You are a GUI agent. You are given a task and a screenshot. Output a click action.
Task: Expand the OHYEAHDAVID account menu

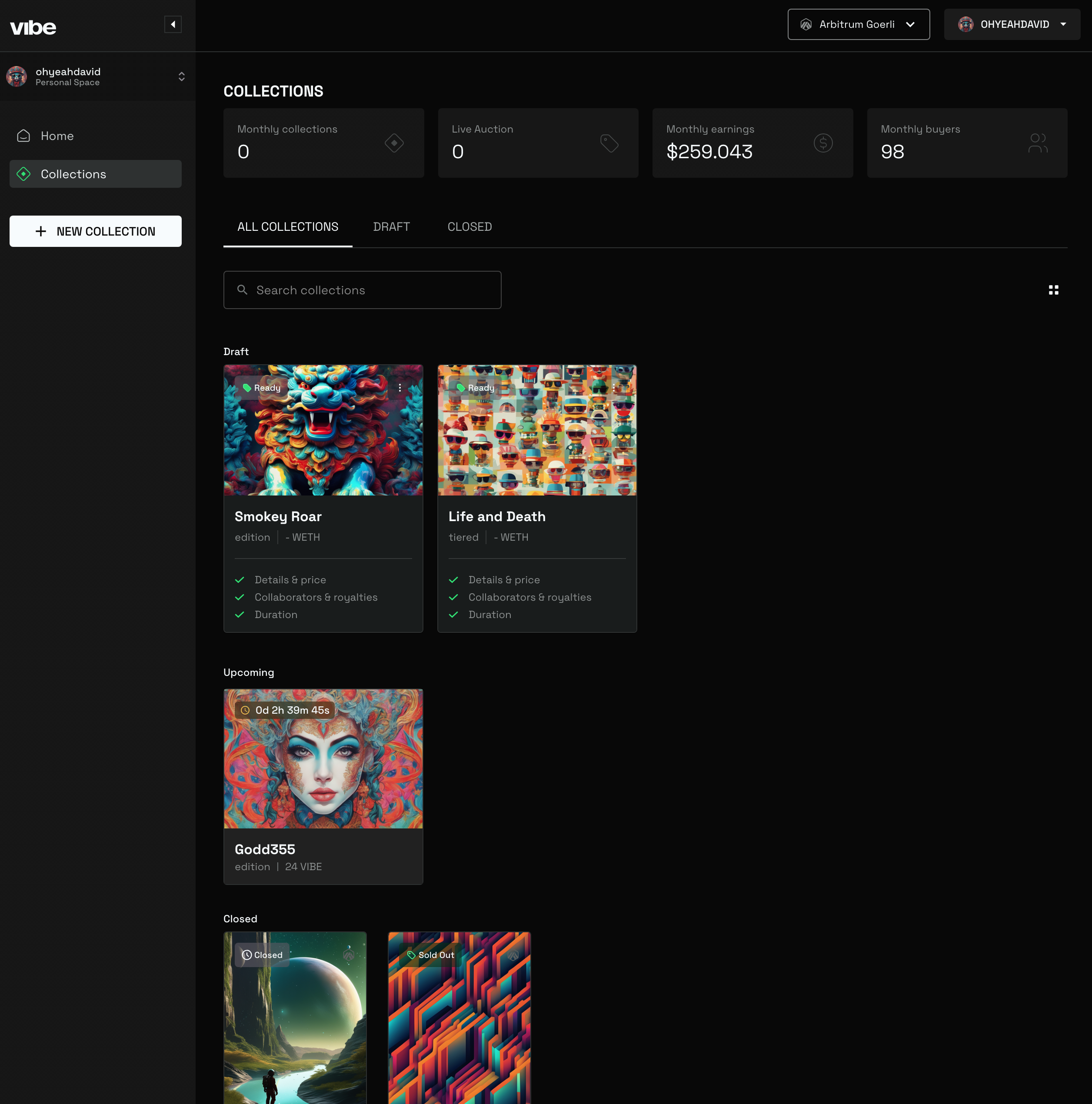pos(1012,25)
